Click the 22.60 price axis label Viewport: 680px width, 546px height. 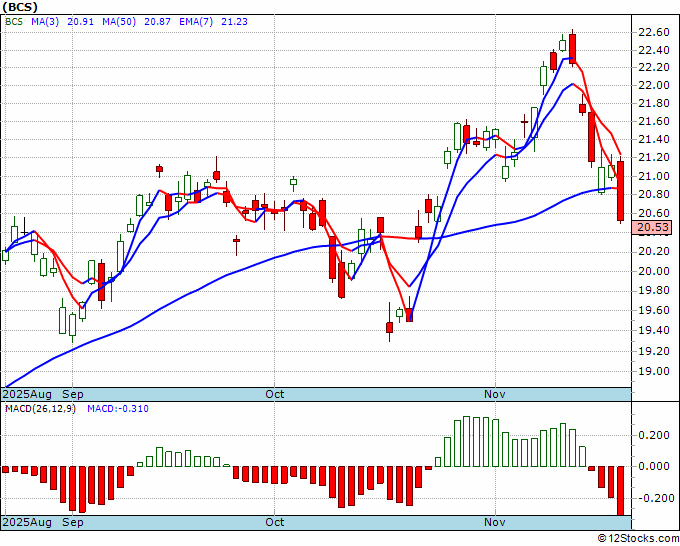(654, 33)
